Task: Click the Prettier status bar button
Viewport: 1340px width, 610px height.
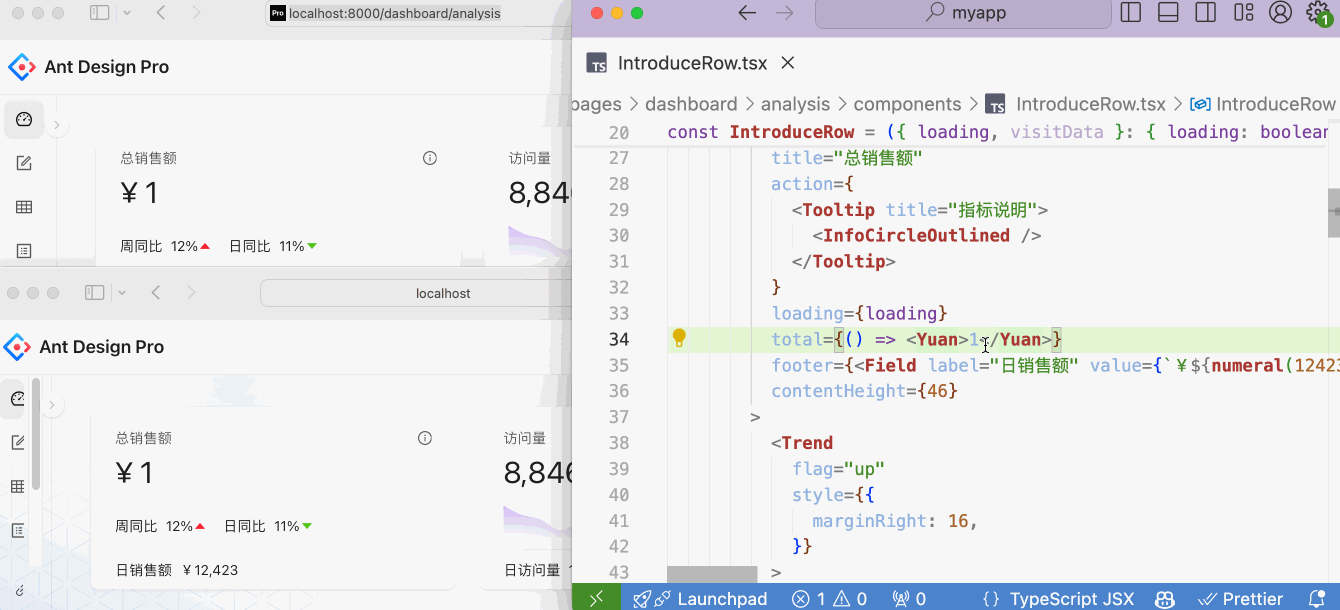Action: tap(1241, 599)
